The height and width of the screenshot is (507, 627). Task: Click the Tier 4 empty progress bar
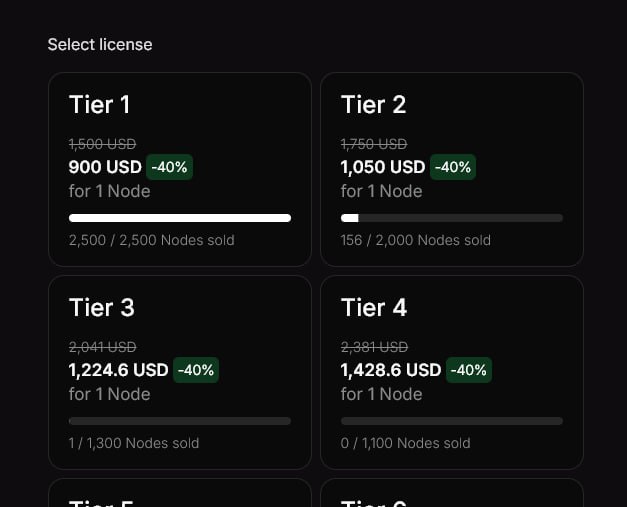point(451,421)
